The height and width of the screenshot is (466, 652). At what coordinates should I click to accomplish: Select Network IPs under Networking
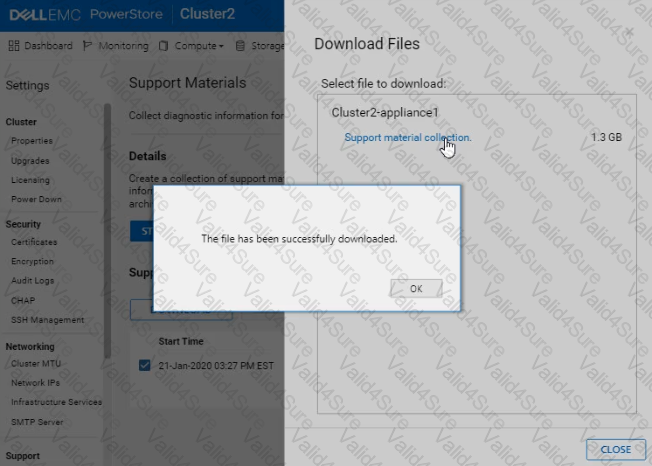[x=34, y=383]
